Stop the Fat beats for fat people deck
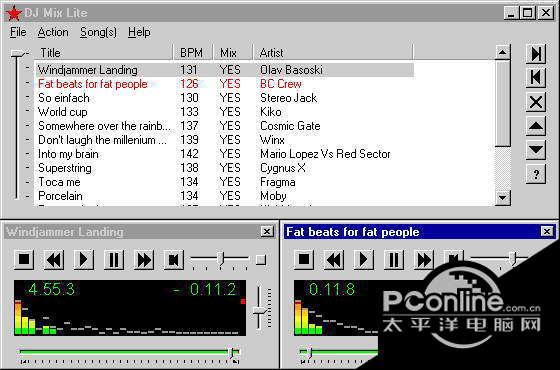This screenshot has height=370, width=560. (304, 259)
